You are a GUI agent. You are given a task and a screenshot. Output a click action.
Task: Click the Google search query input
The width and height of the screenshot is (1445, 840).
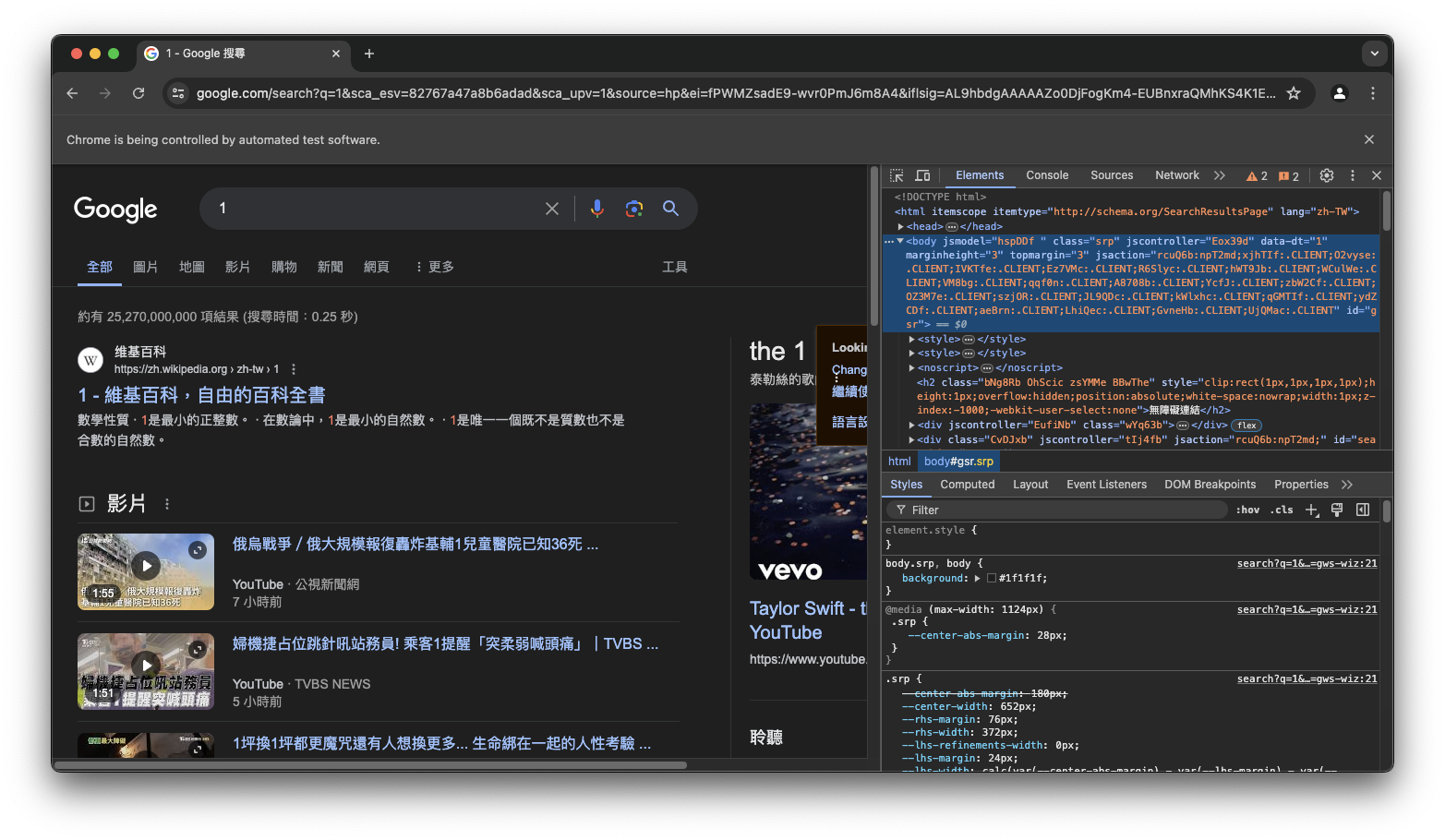click(x=374, y=209)
